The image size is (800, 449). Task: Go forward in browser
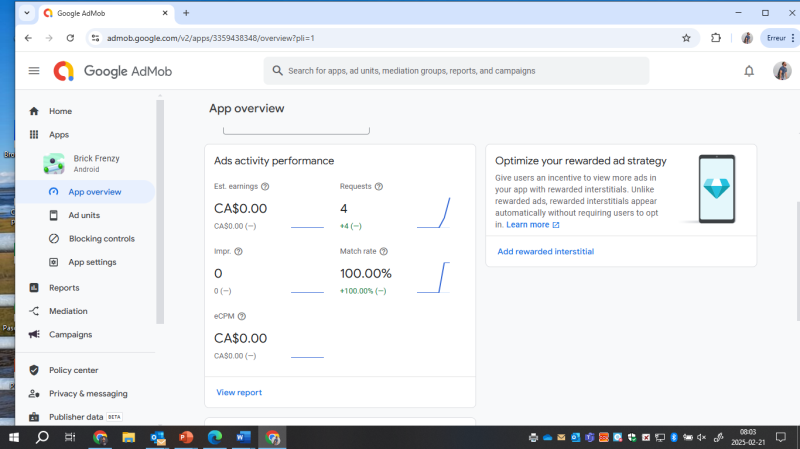(49, 38)
